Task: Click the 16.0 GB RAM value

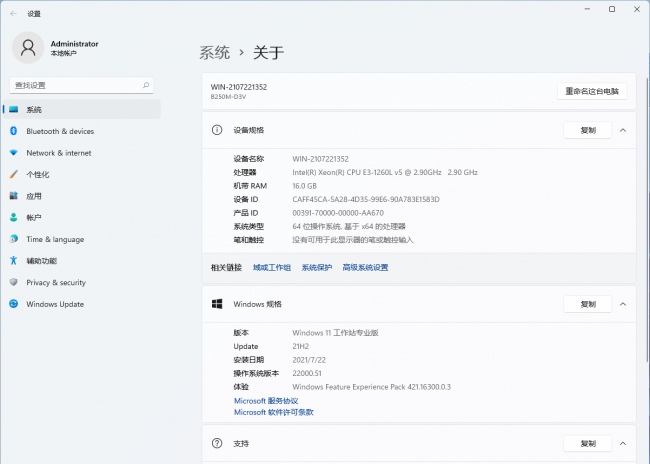Action: pos(304,186)
